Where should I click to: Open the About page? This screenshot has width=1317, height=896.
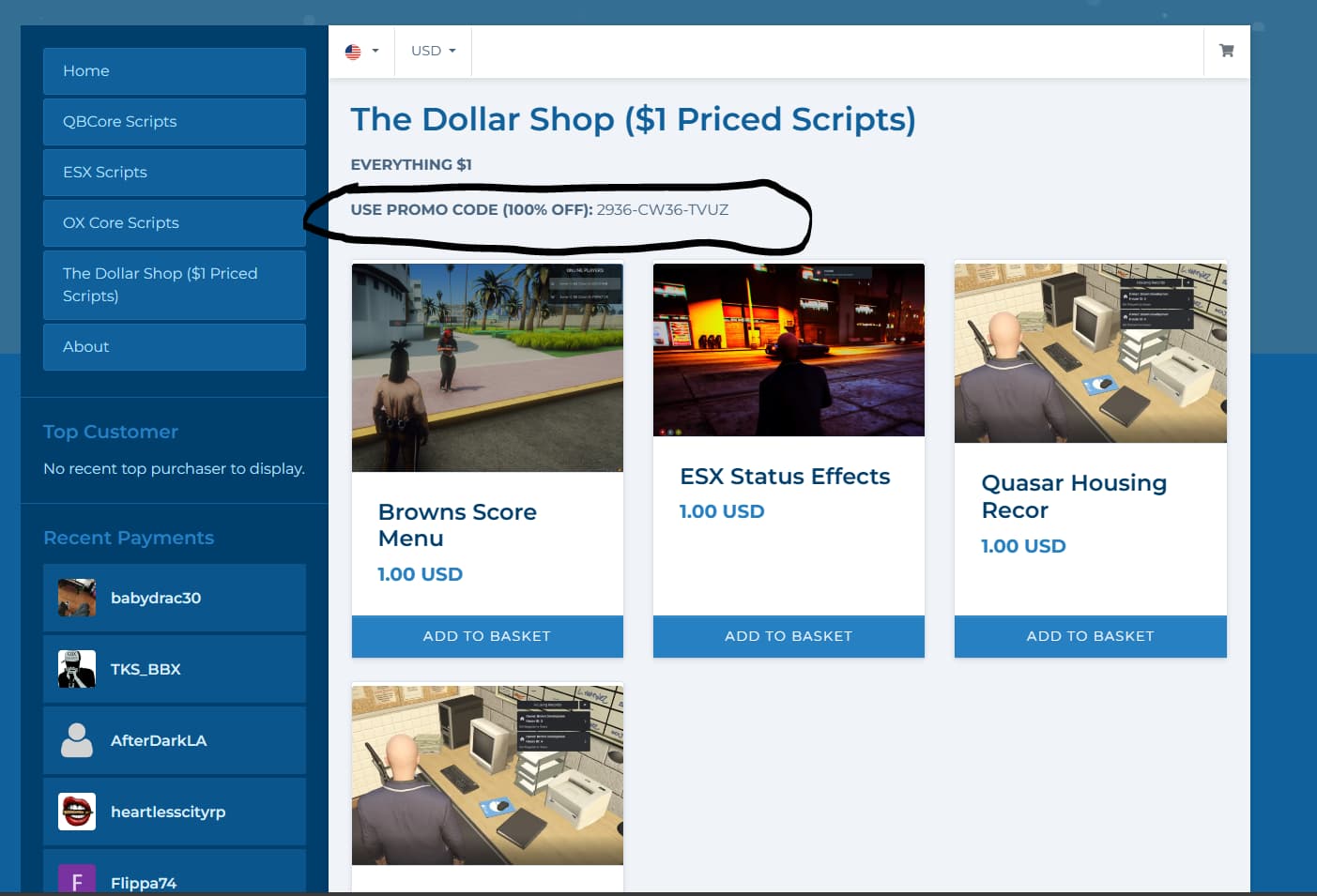[x=175, y=347]
